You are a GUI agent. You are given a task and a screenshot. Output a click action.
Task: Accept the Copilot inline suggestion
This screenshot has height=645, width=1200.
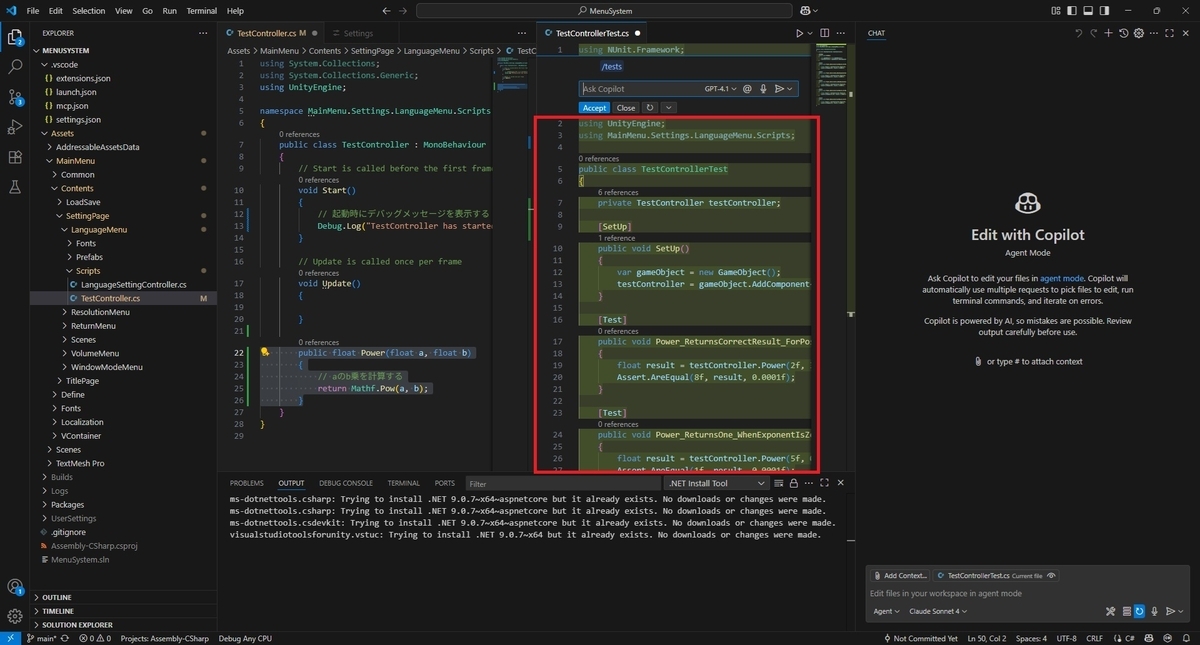click(x=594, y=108)
